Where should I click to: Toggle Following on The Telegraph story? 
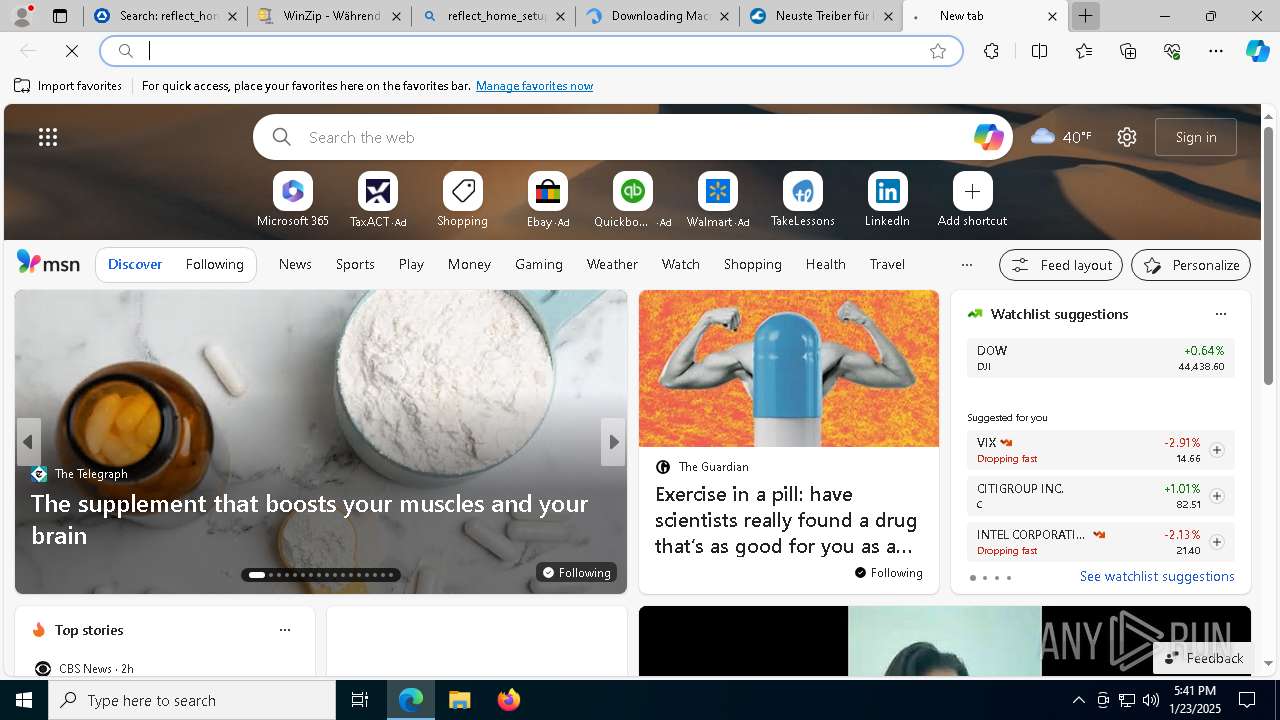[576, 572]
